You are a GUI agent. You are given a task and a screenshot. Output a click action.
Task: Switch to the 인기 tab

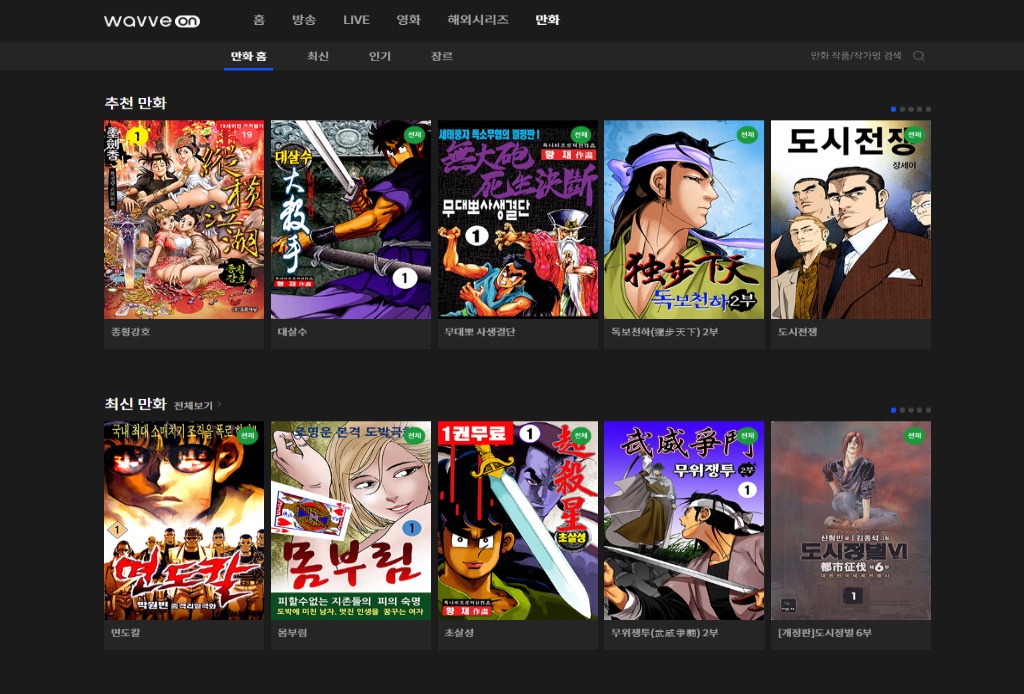point(380,56)
